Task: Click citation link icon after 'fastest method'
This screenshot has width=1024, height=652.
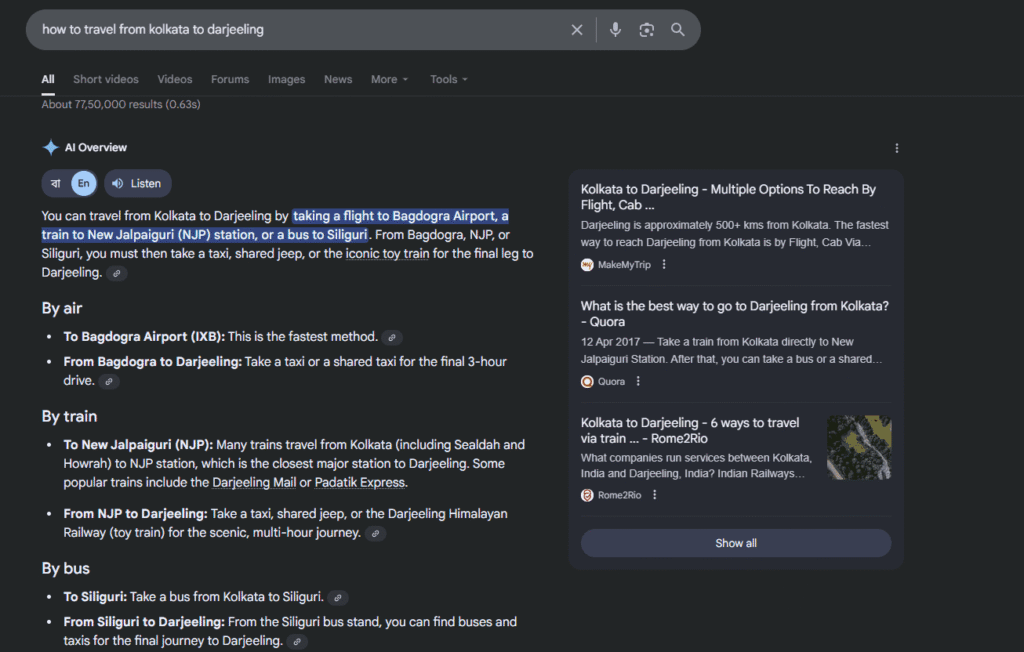Action: (393, 338)
